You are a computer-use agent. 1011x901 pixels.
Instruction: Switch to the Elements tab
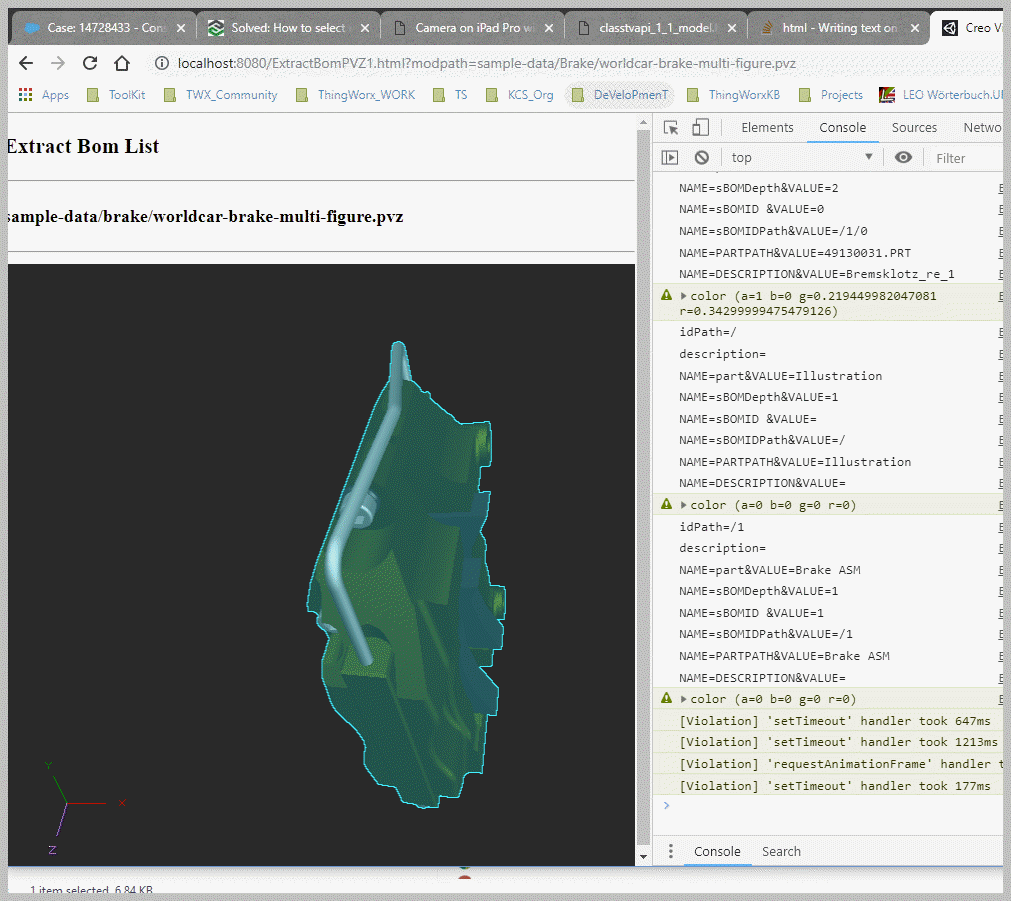tap(767, 127)
